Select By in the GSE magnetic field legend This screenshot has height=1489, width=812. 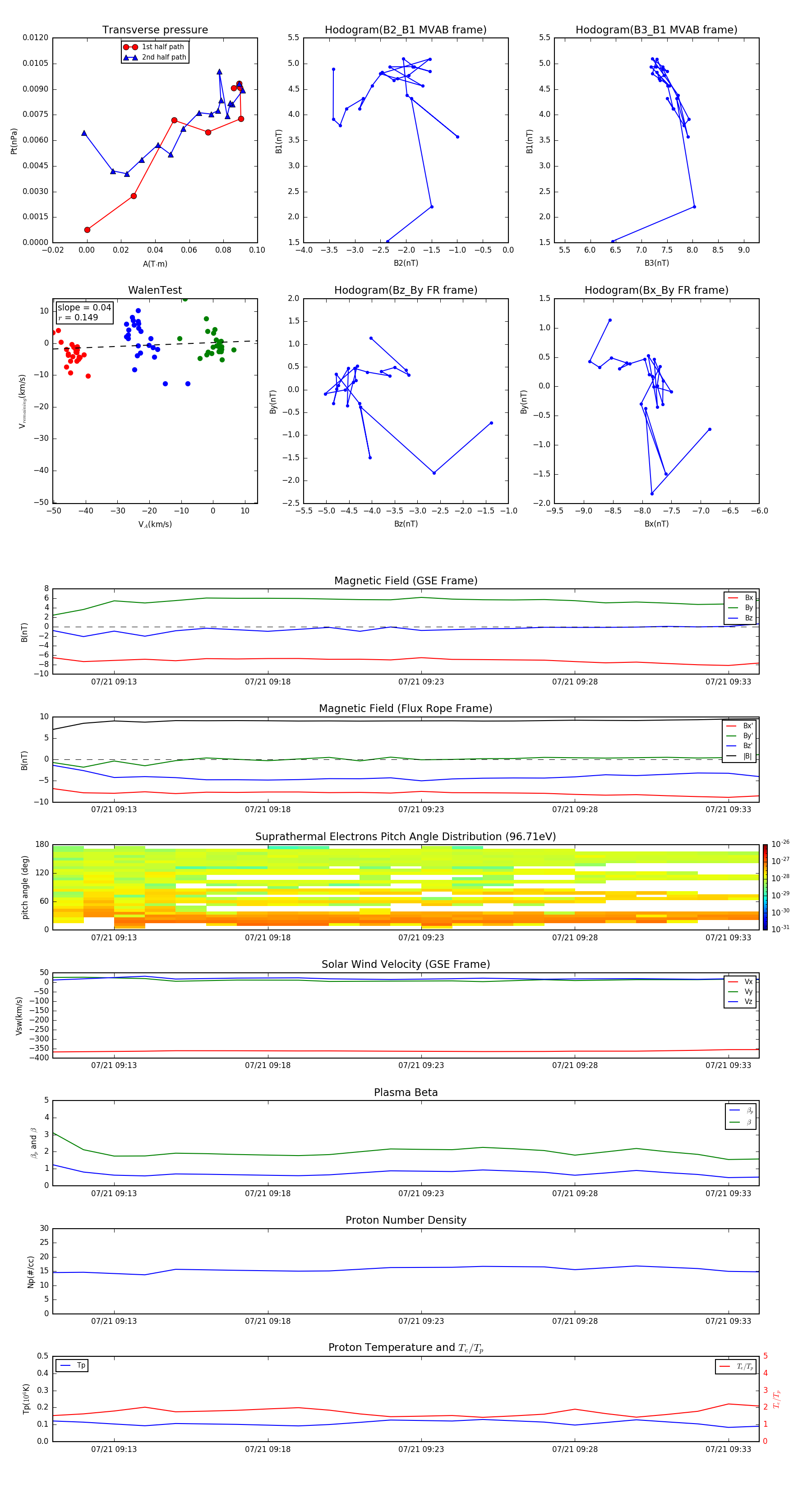point(741,608)
